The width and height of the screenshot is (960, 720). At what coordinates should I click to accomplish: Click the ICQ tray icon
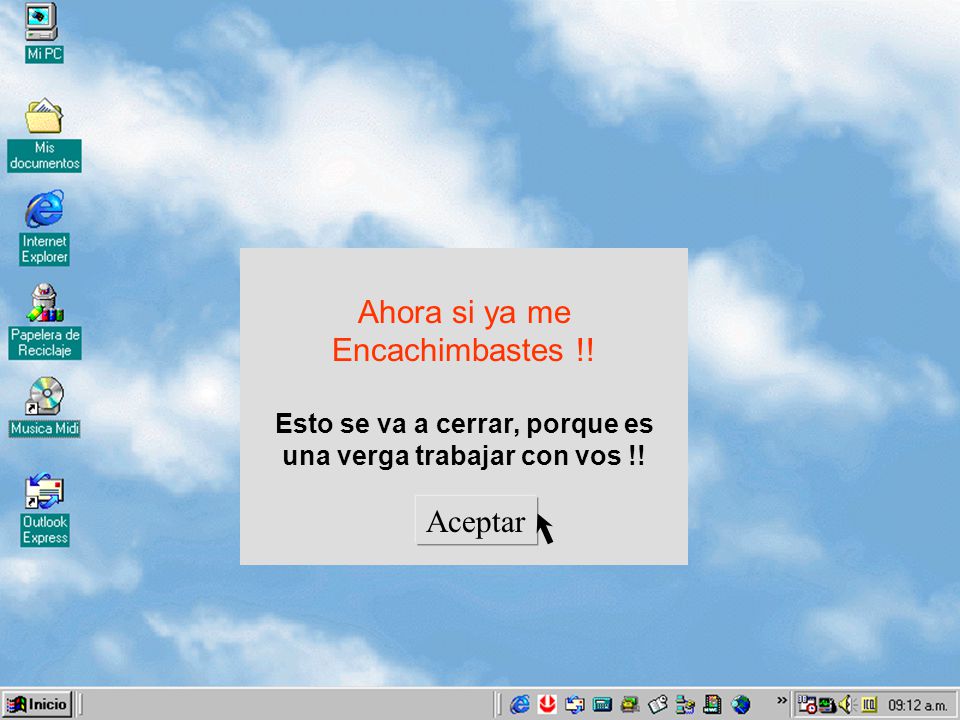click(x=869, y=705)
